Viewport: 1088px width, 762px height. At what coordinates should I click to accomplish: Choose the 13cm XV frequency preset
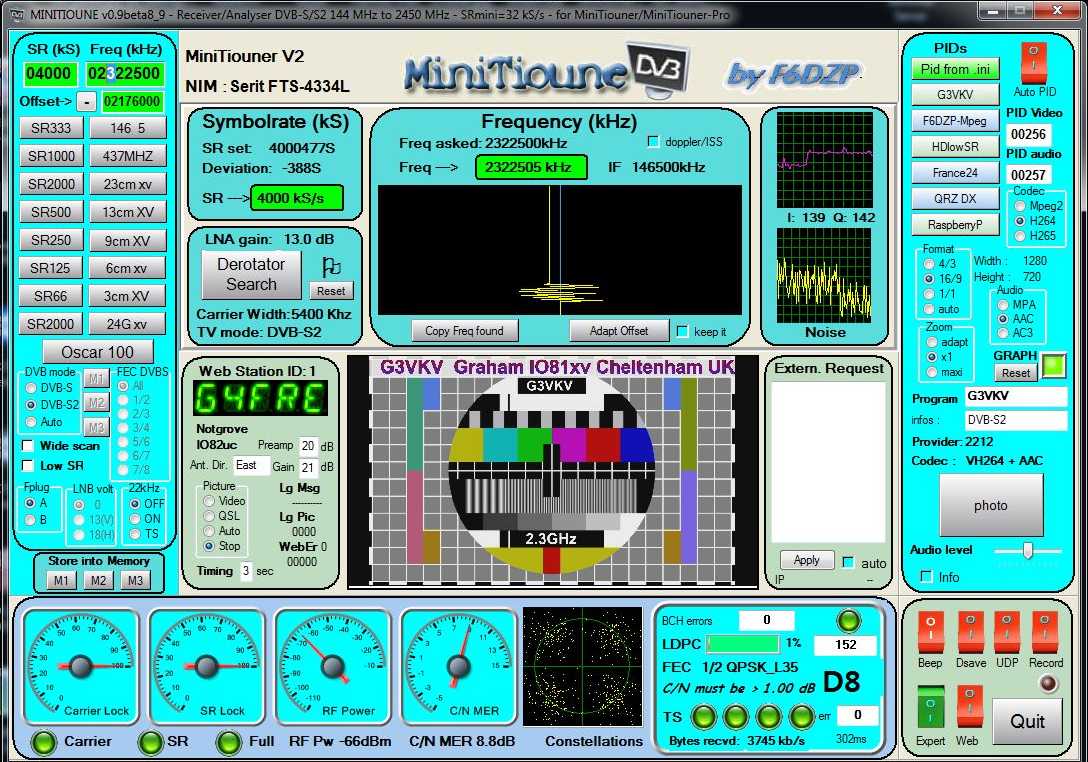128,212
